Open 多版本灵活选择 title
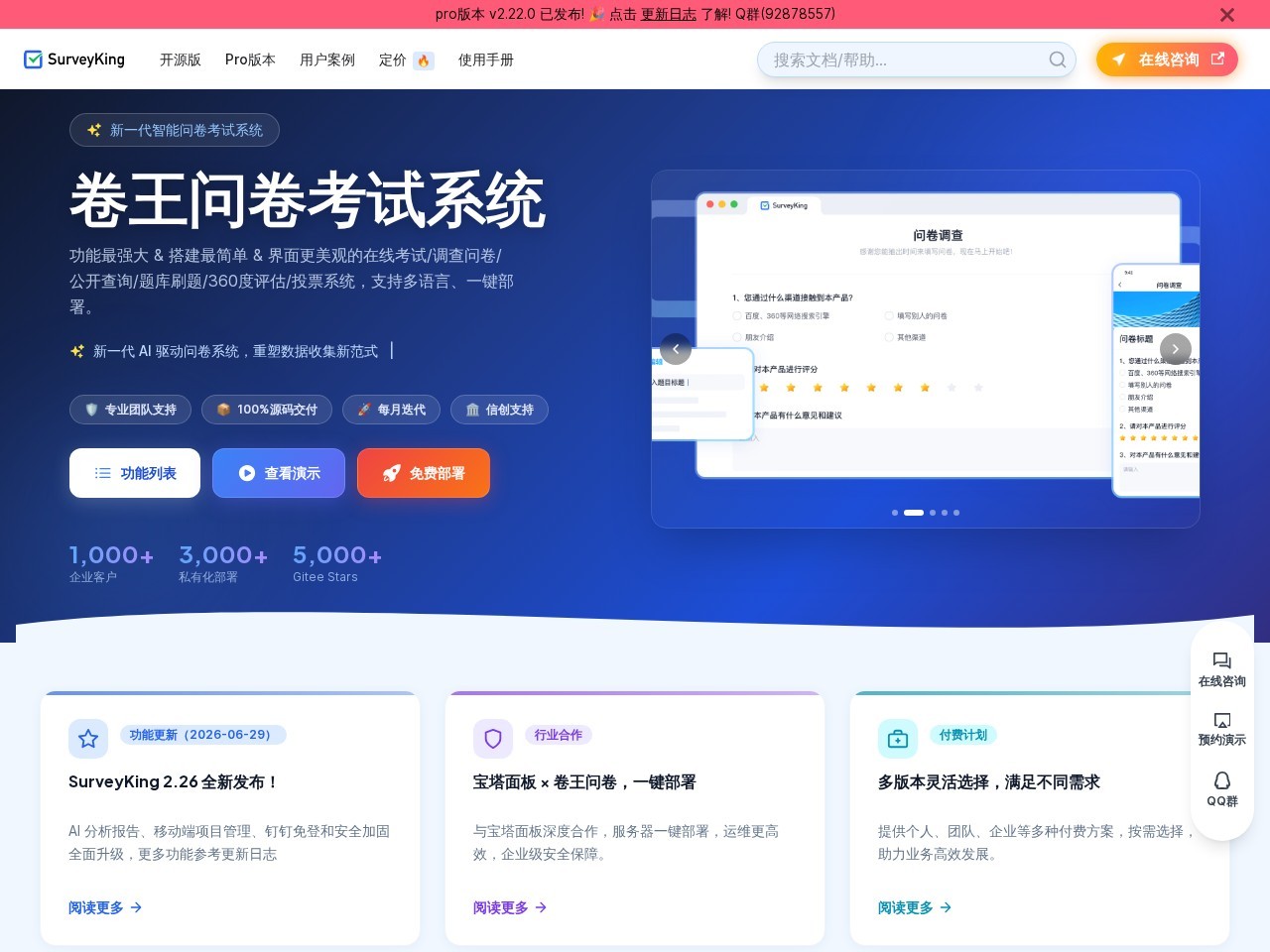 (x=989, y=781)
